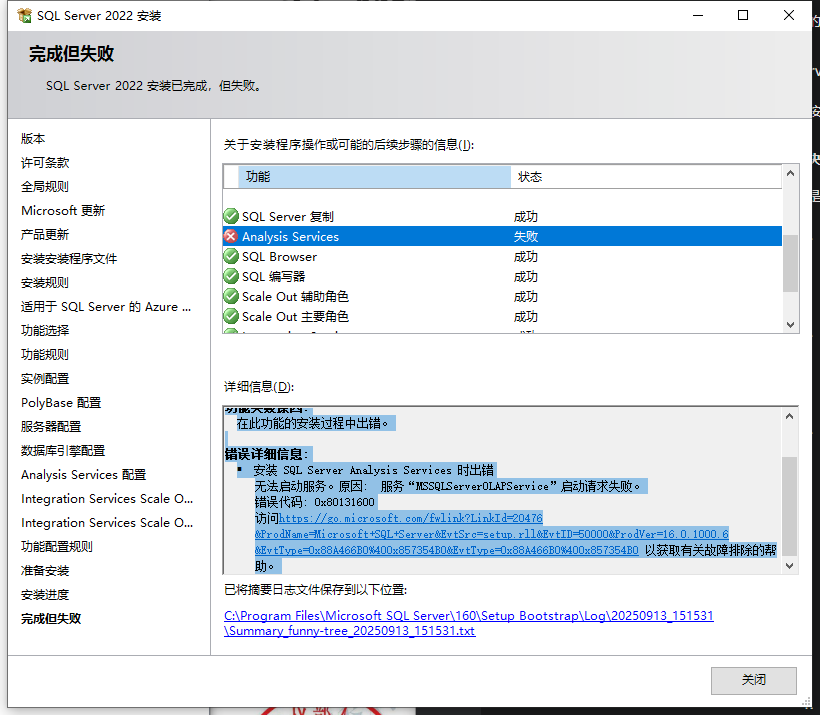
Task: Click the green check icon beside SQL Browser
Action: point(231,256)
